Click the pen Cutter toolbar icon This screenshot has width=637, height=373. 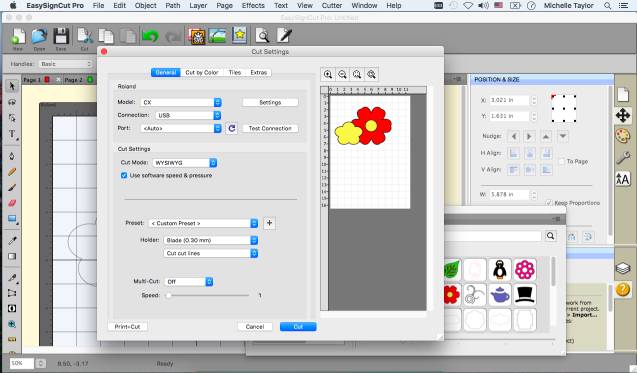284,35
